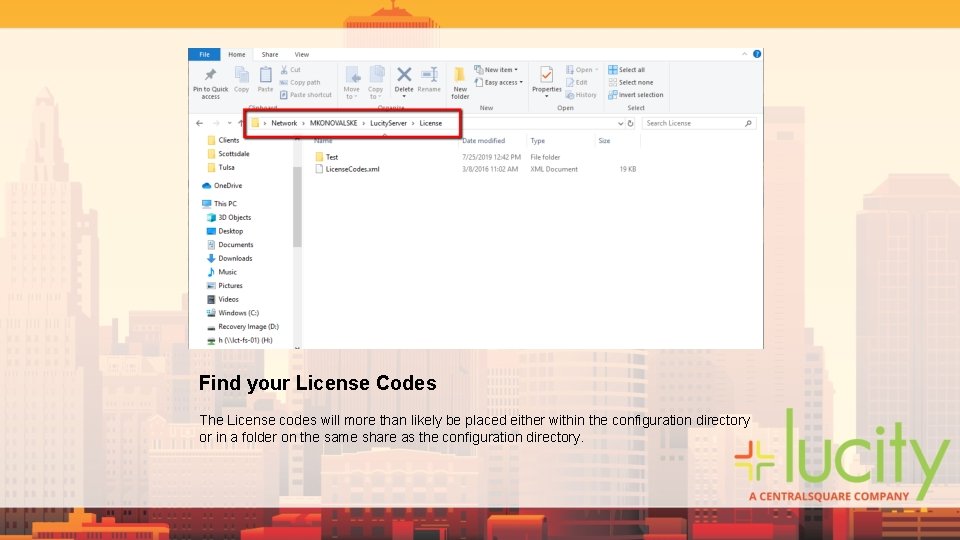
Task: Open Downloads in navigation pane
Action: pos(235,258)
